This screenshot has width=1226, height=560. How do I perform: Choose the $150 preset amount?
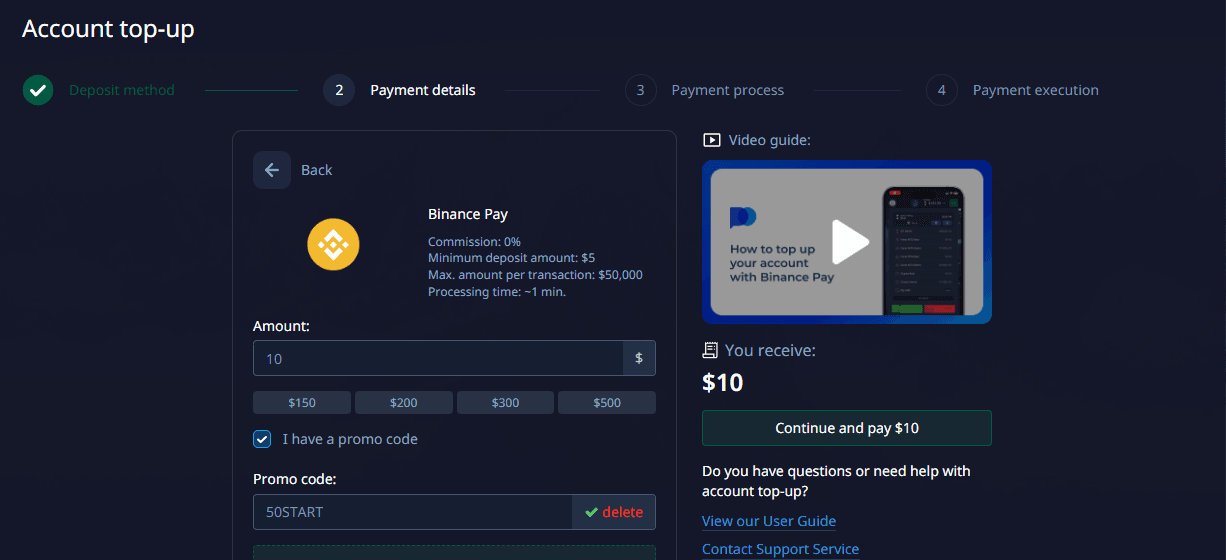(302, 402)
